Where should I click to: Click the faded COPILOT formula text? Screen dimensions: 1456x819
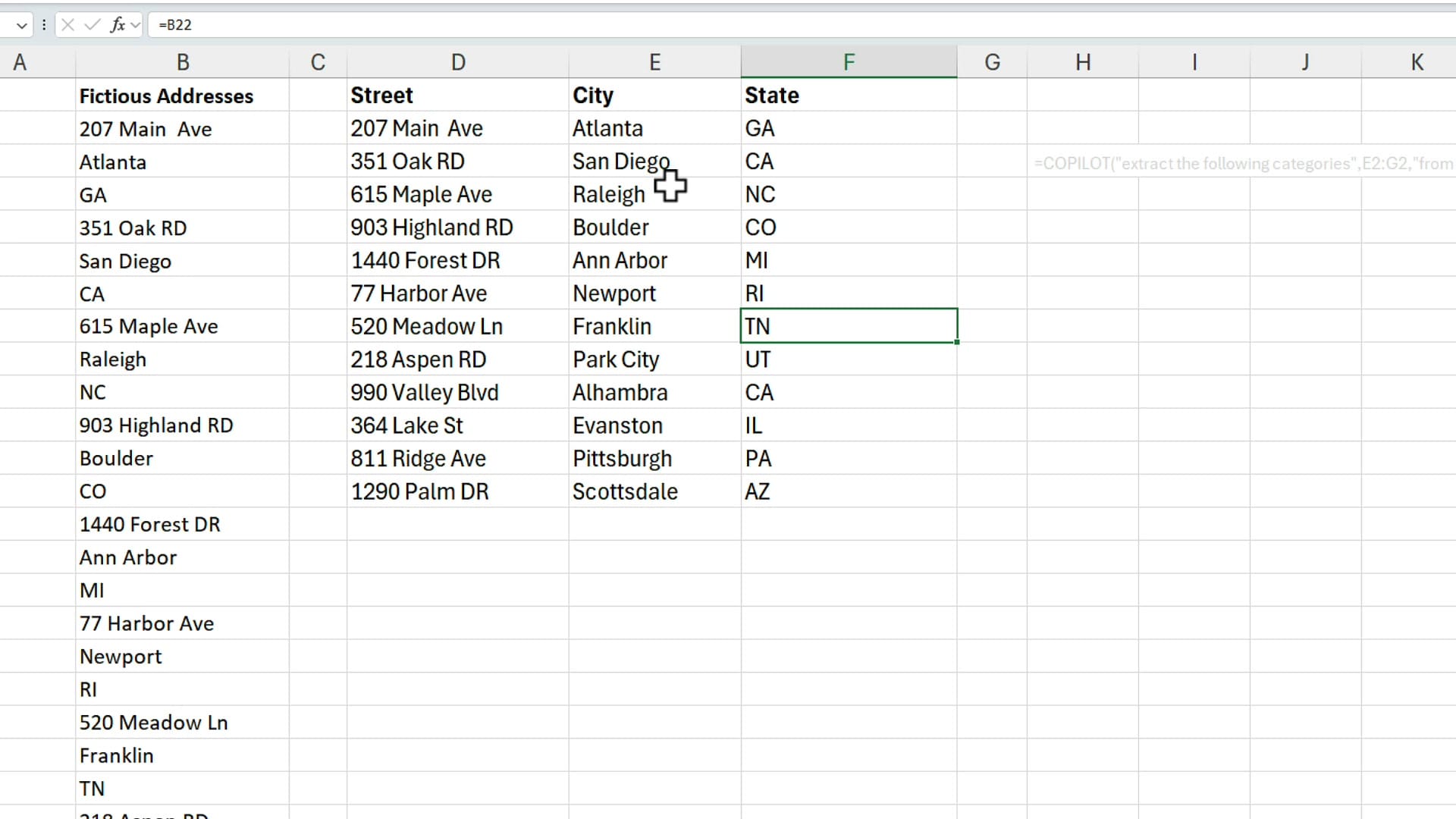point(1244,163)
